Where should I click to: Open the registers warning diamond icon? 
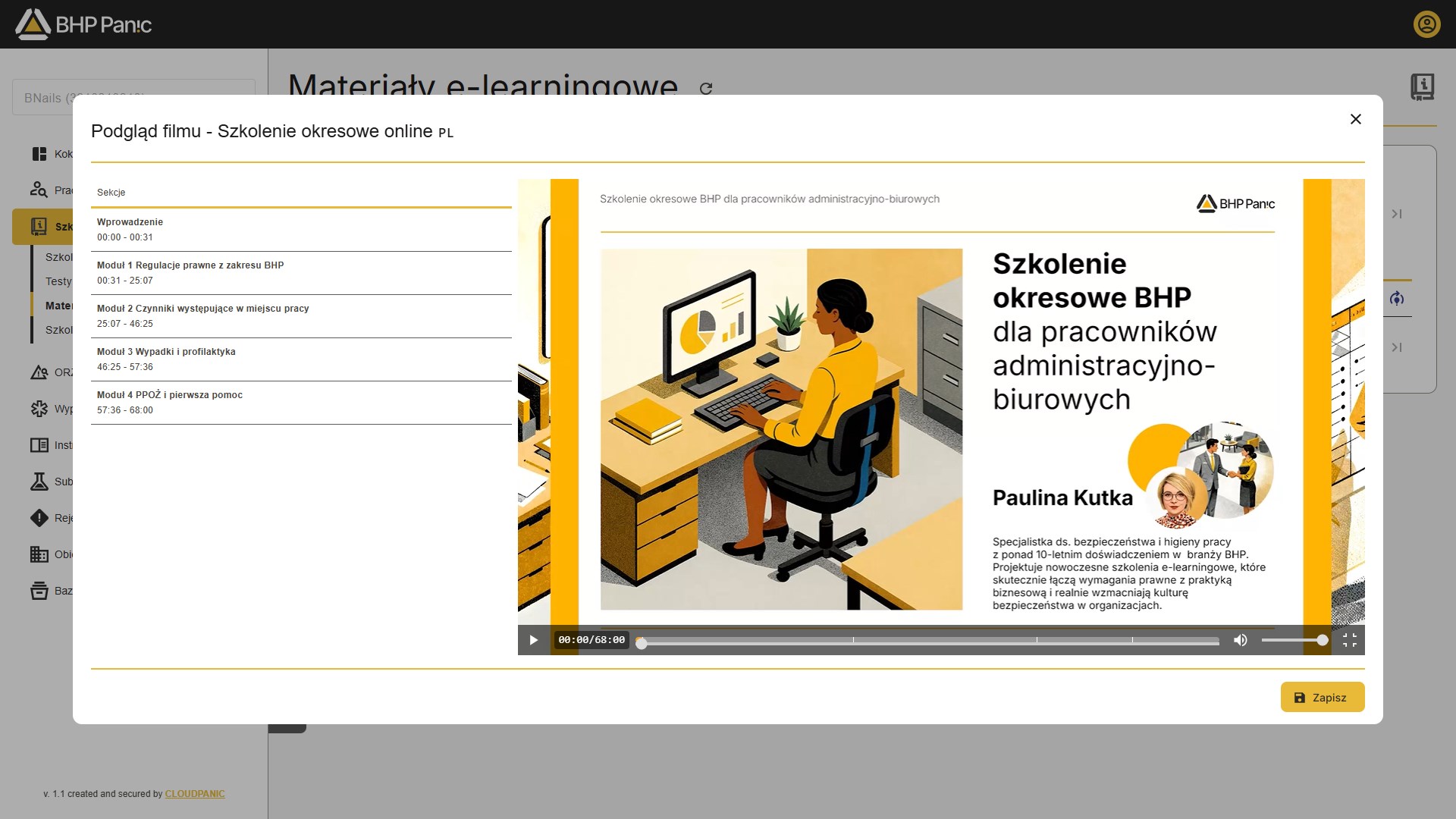(x=39, y=518)
